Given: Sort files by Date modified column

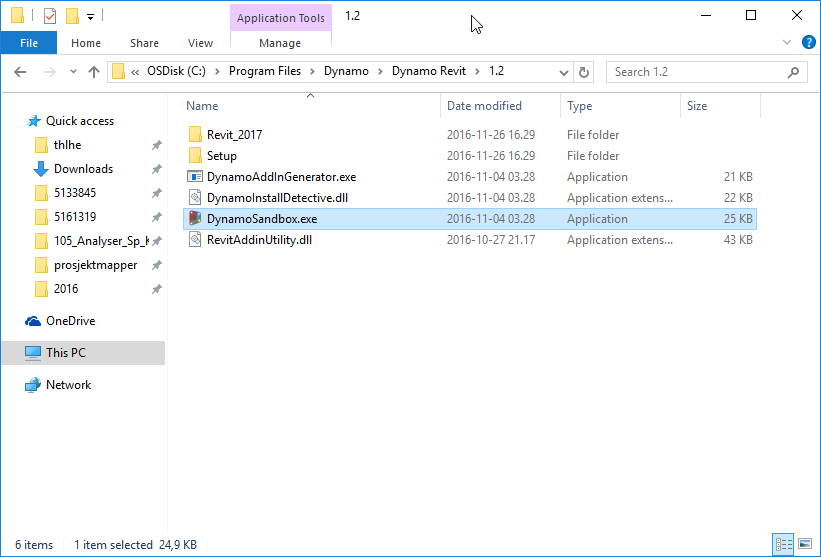Looking at the screenshot, I should click(x=484, y=106).
